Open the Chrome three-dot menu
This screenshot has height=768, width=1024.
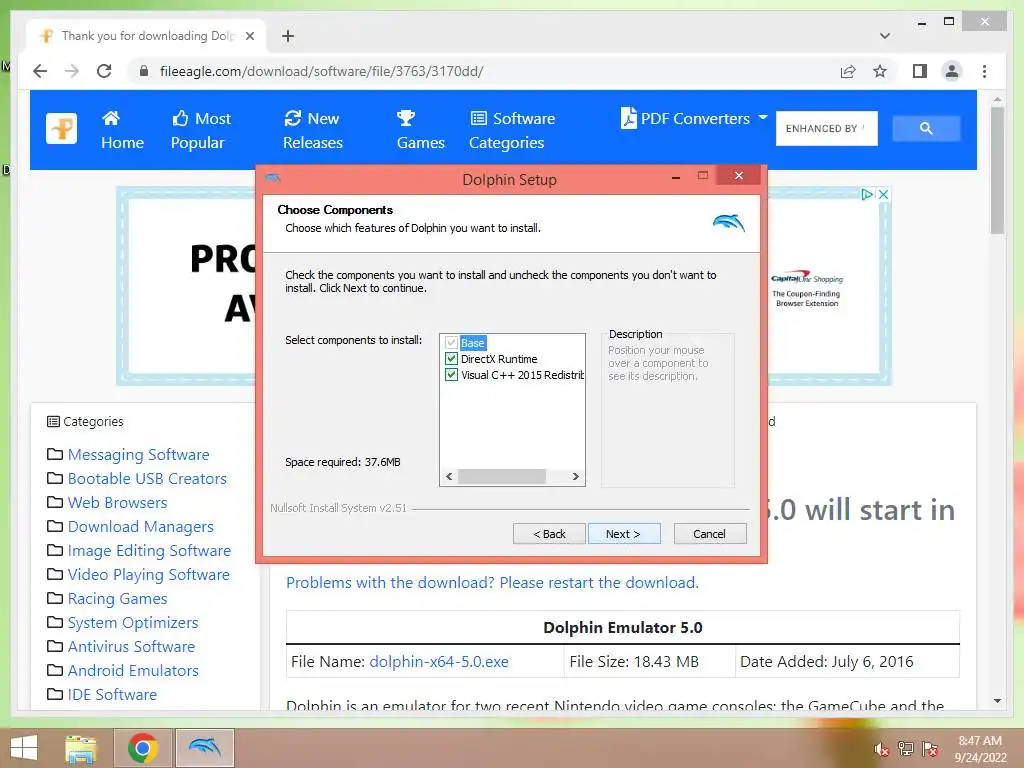point(984,71)
